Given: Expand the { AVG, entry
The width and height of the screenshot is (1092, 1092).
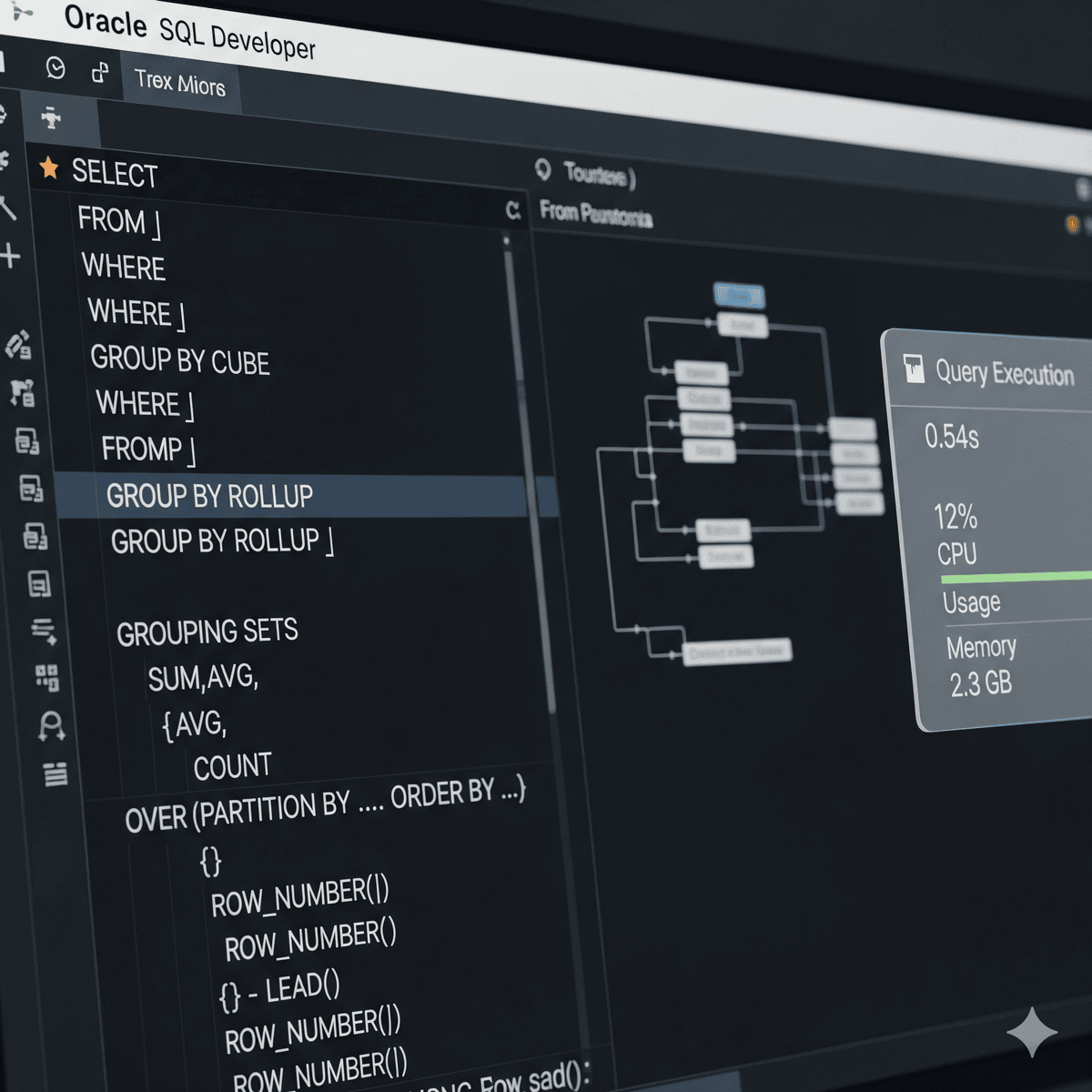Looking at the screenshot, I should tap(194, 723).
